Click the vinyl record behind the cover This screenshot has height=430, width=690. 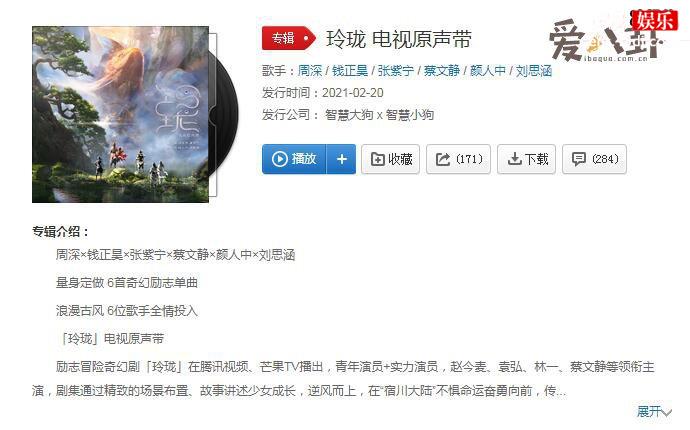click(x=228, y=115)
